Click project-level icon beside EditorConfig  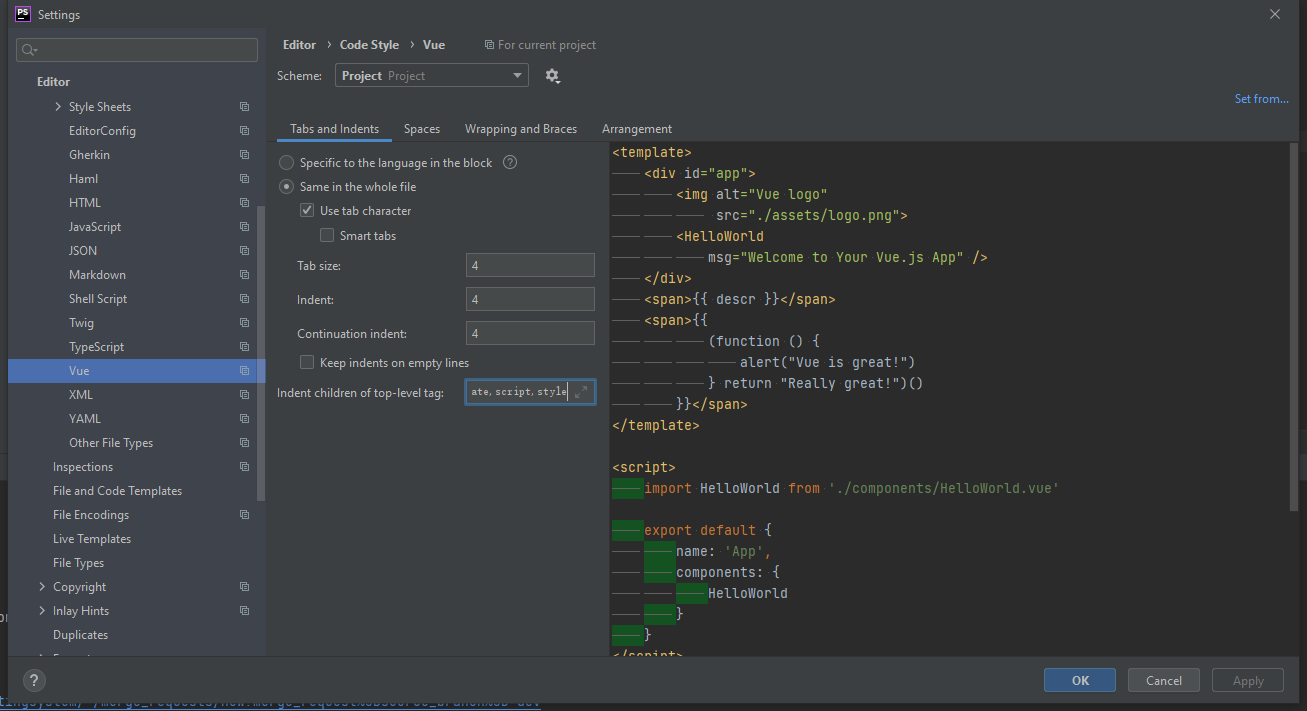[244, 131]
